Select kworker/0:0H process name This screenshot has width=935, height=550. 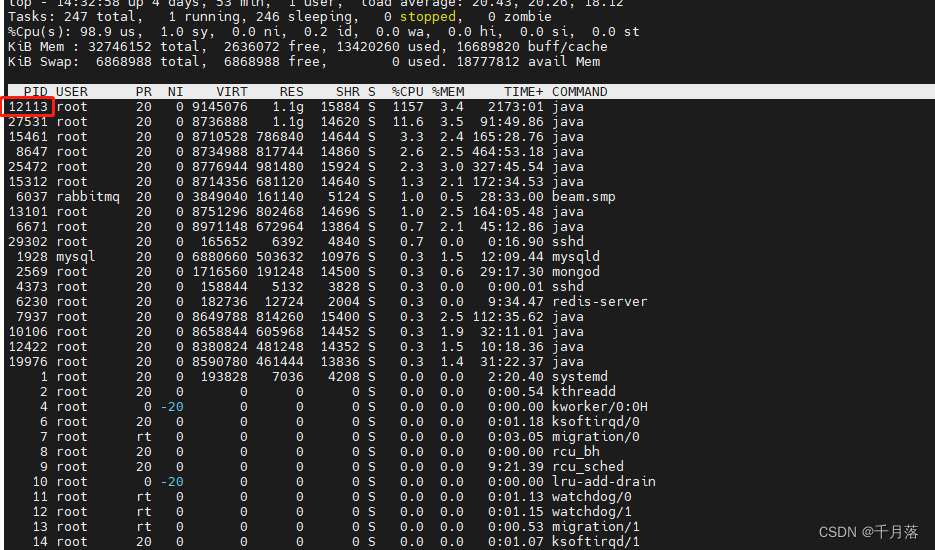pyautogui.click(x=599, y=407)
